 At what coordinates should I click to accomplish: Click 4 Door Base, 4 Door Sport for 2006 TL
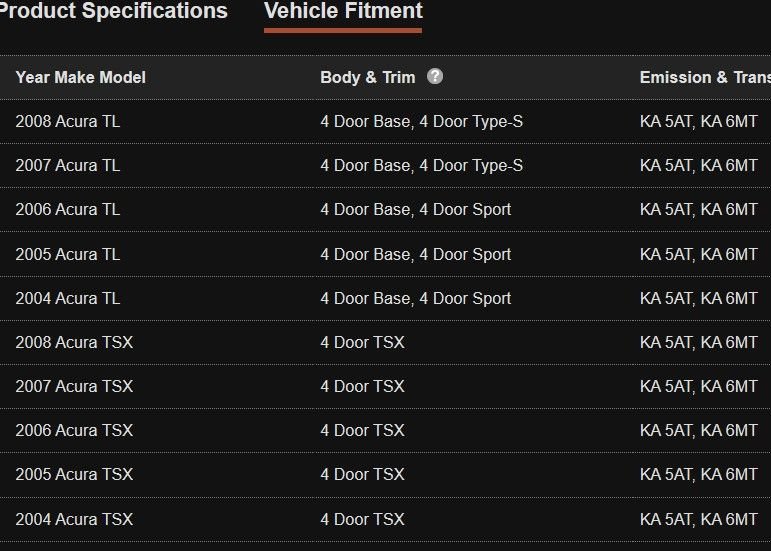[415, 209]
